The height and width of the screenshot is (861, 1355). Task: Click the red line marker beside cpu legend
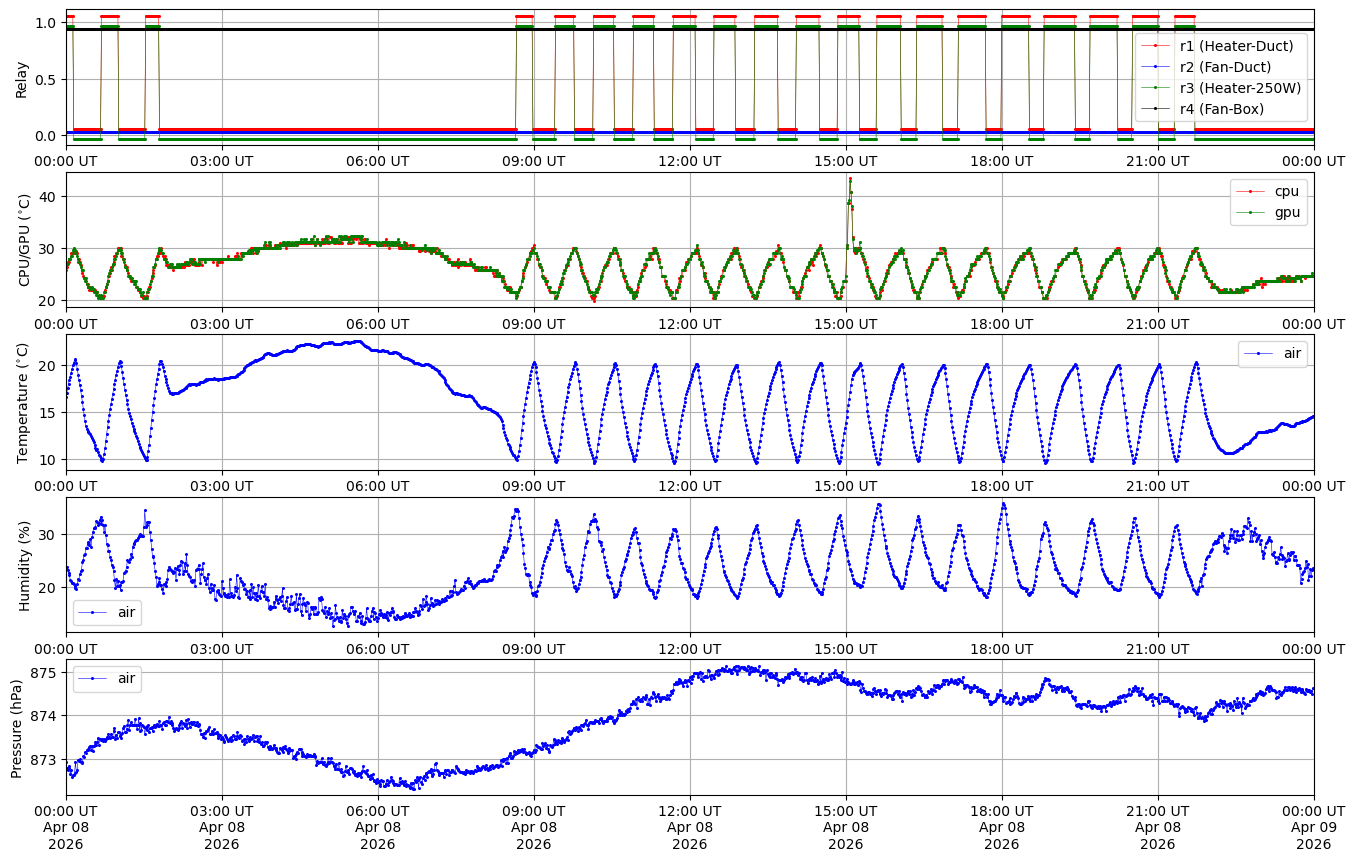pyautogui.click(x=1250, y=191)
